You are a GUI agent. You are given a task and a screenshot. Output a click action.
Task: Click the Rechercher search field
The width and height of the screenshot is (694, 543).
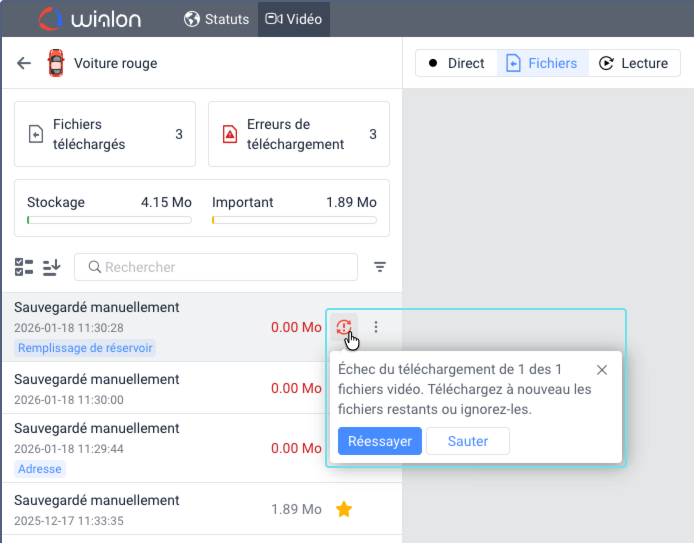pos(216,267)
